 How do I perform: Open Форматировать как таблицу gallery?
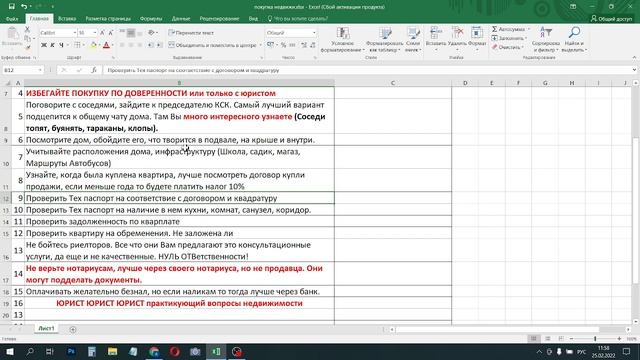[x=384, y=40]
